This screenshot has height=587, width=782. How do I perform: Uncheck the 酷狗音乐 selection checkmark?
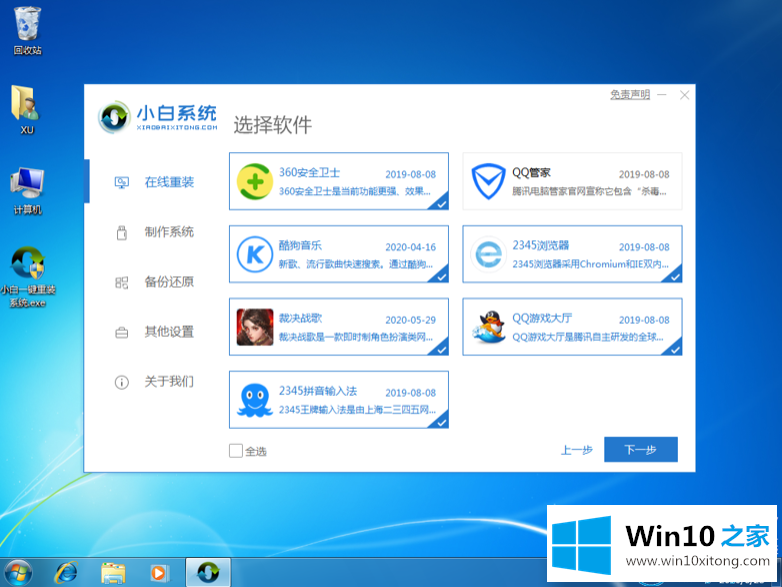click(440, 276)
